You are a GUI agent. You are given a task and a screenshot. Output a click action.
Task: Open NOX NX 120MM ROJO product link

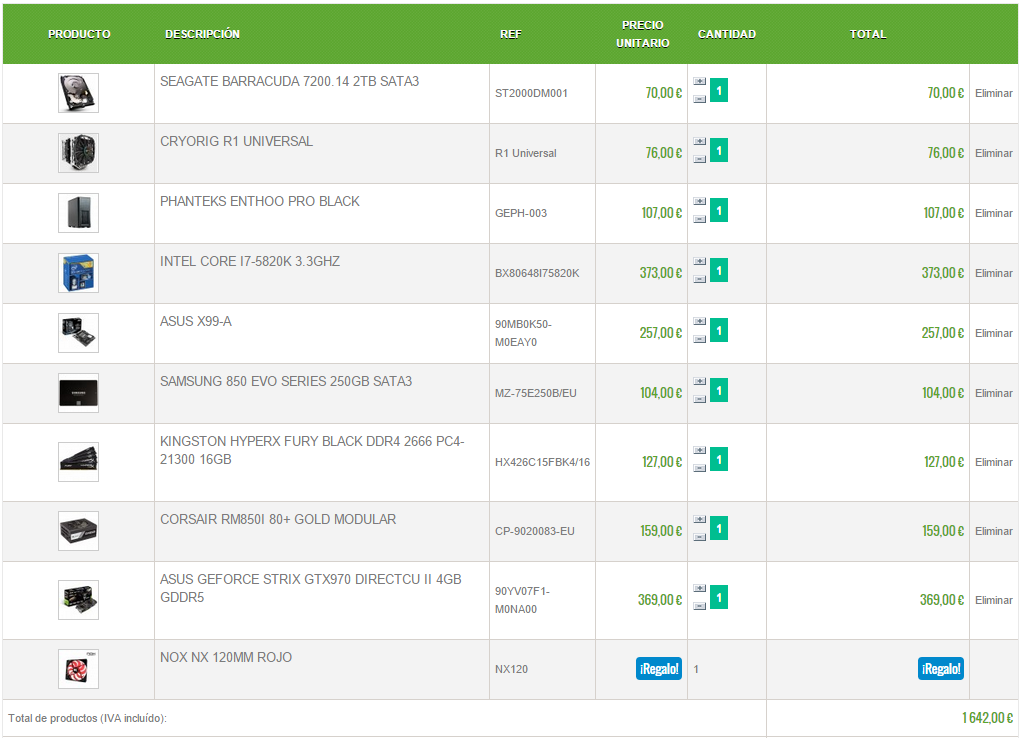[226, 658]
